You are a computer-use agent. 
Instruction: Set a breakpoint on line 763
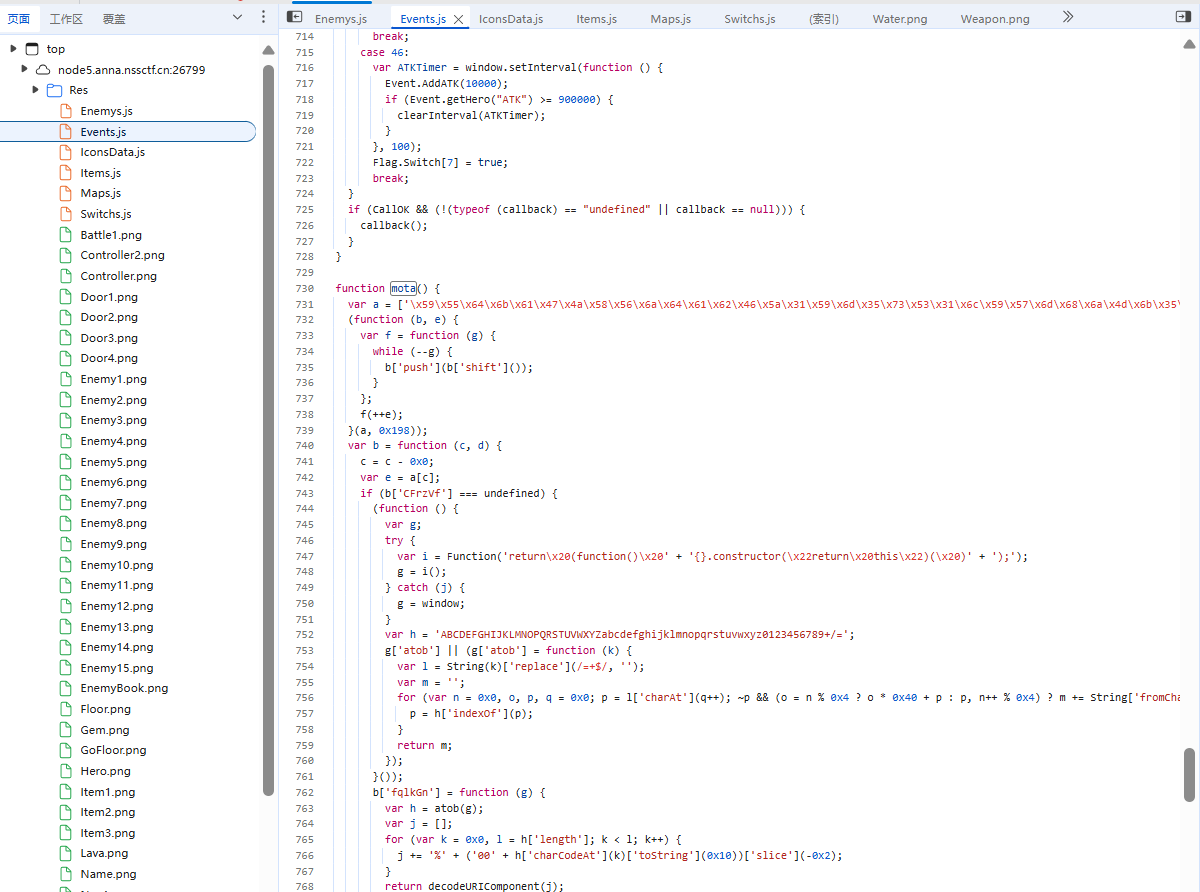tap(305, 808)
